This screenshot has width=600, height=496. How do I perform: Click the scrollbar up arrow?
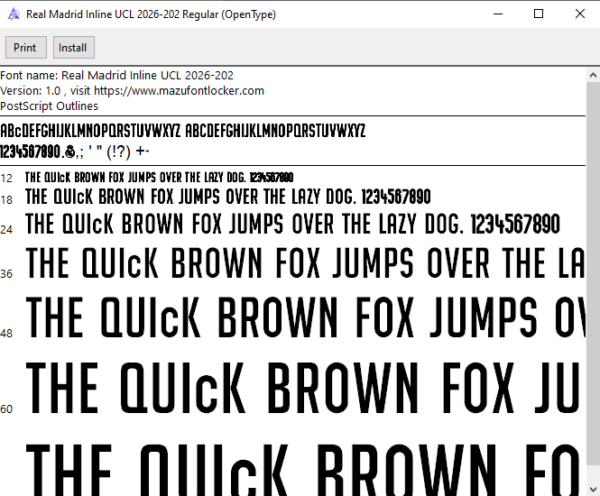[x=593, y=75]
